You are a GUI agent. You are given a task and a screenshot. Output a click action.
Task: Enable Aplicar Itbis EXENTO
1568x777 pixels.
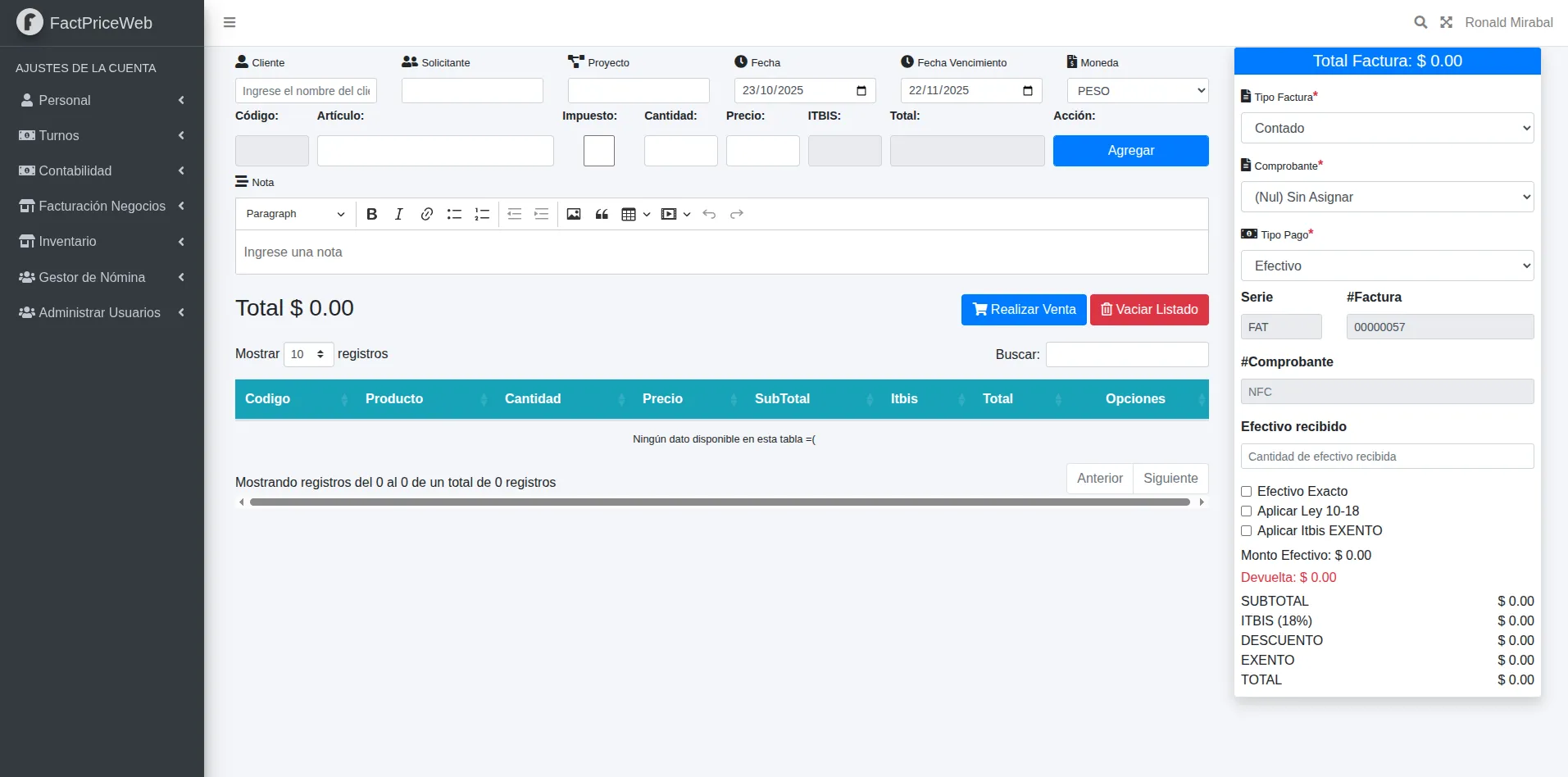1247,530
